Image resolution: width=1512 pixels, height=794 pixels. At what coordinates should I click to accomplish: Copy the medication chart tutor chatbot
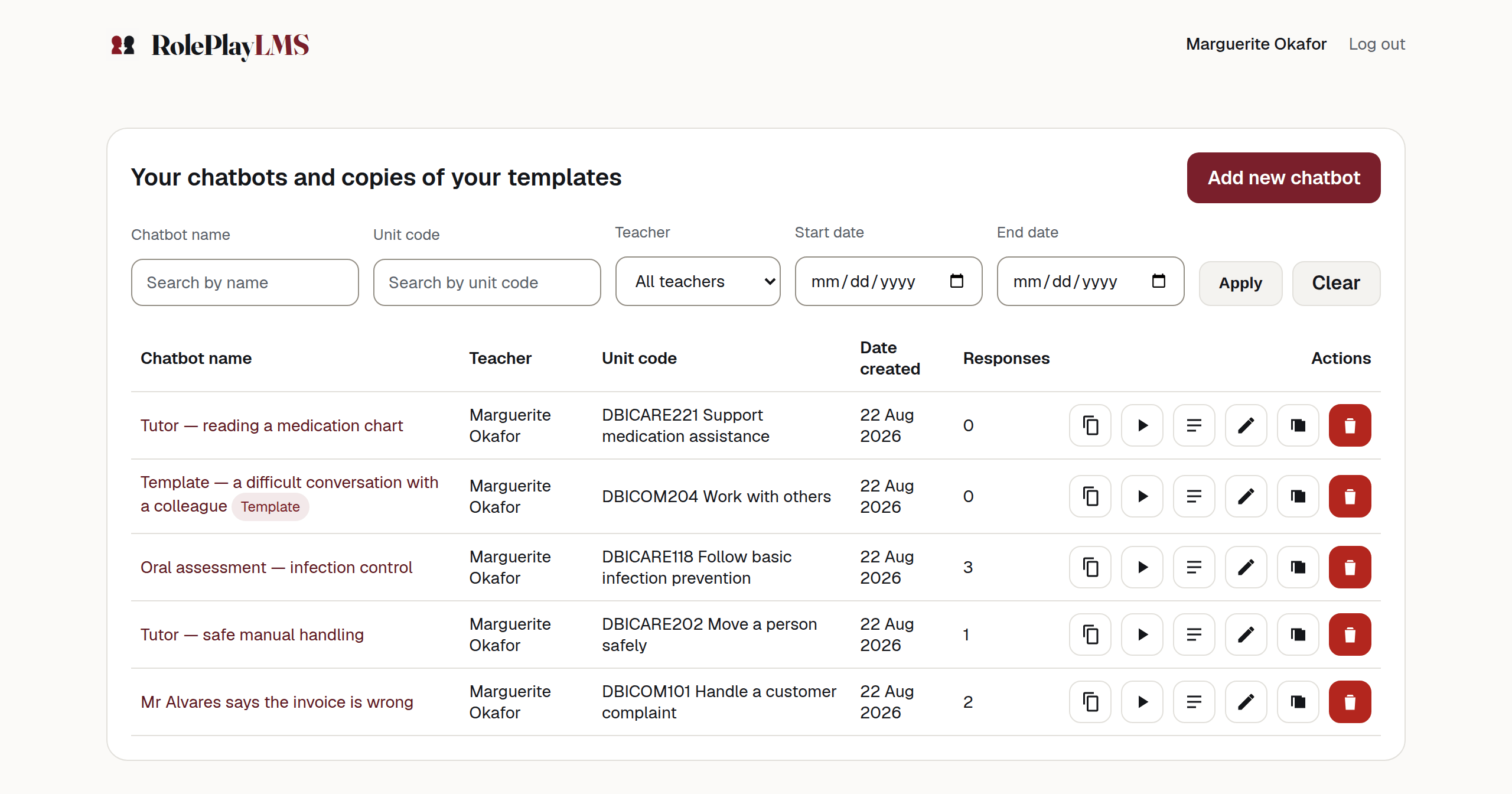[x=1090, y=425]
